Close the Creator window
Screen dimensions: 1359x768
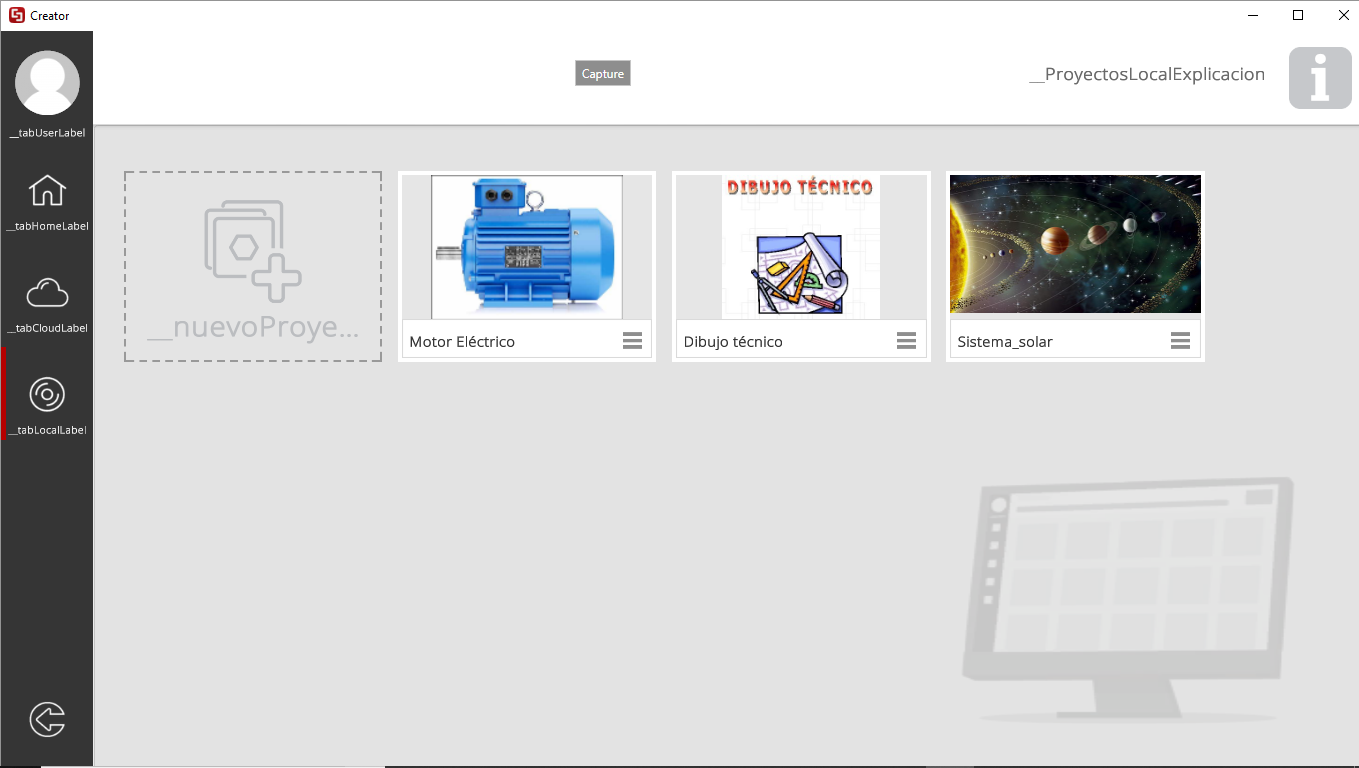click(x=1343, y=15)
